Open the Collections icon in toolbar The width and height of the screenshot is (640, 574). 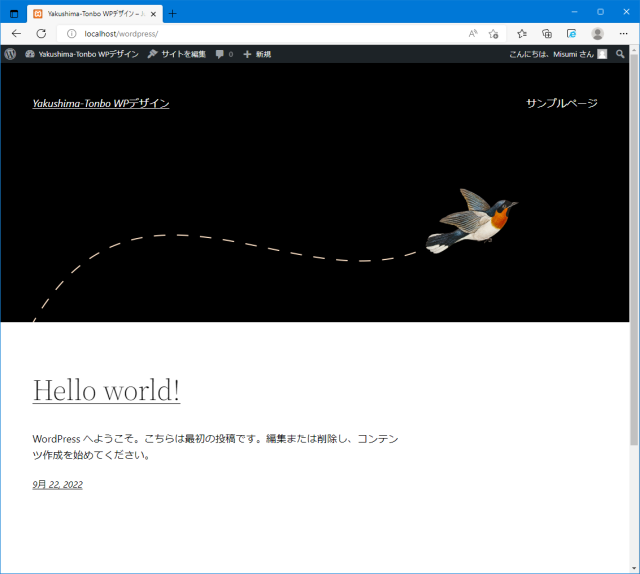[x=547, y=33]
